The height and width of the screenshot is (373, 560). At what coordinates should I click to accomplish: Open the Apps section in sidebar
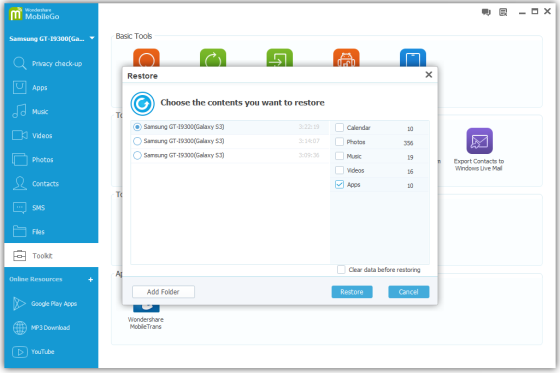click(x=51, y=88)
